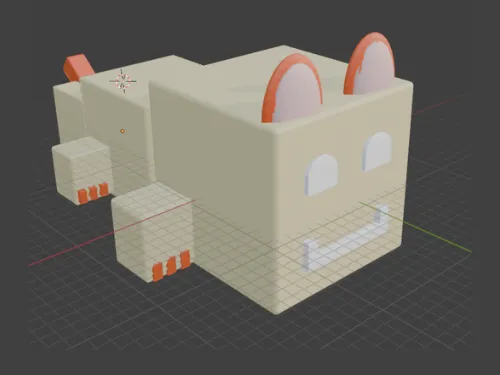Select the front leg cube nearest the head
Viewport: 500px width, 375px height.
click(153, 232)
